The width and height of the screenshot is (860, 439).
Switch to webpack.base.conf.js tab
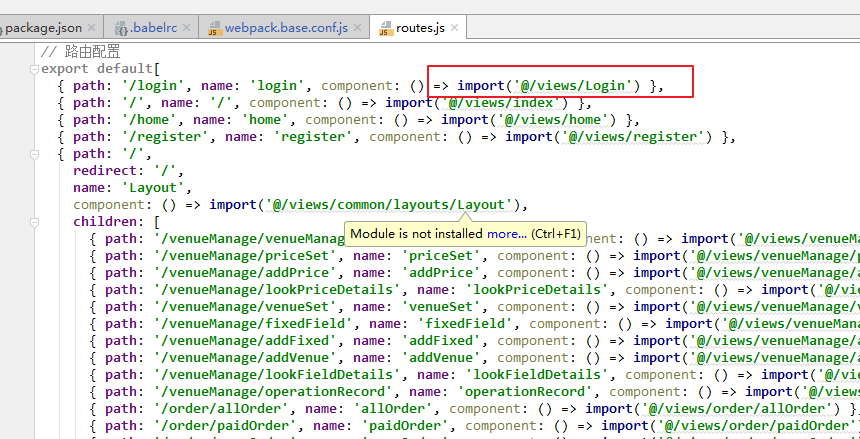coord(286,27)
